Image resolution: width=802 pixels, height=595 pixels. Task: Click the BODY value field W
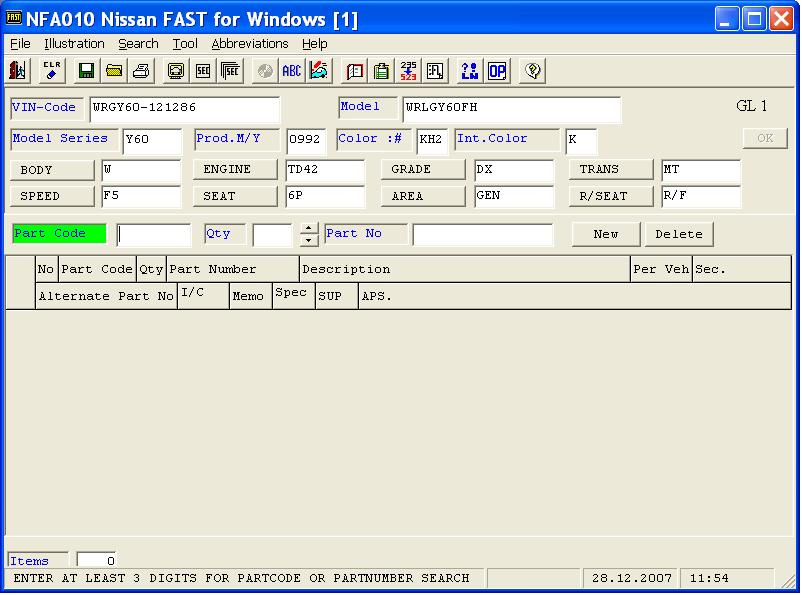tap(141, 170)
